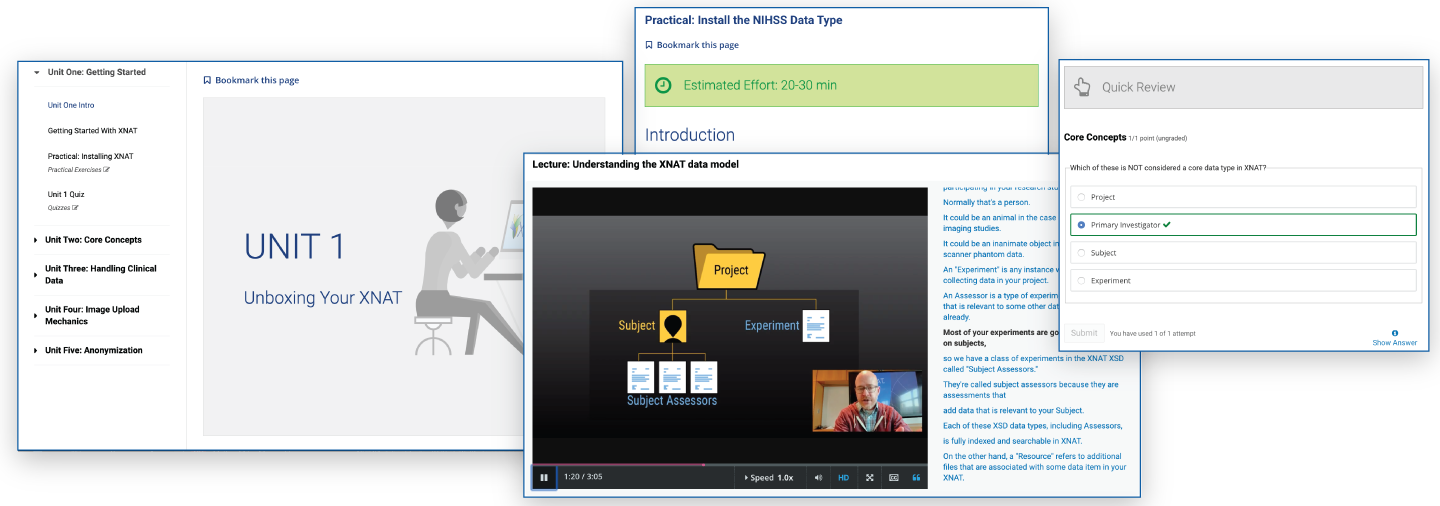The width and height of the screenshot is (1440, 506).
Task: Open Practical: Installing XNAT
Action: (91, 156)
